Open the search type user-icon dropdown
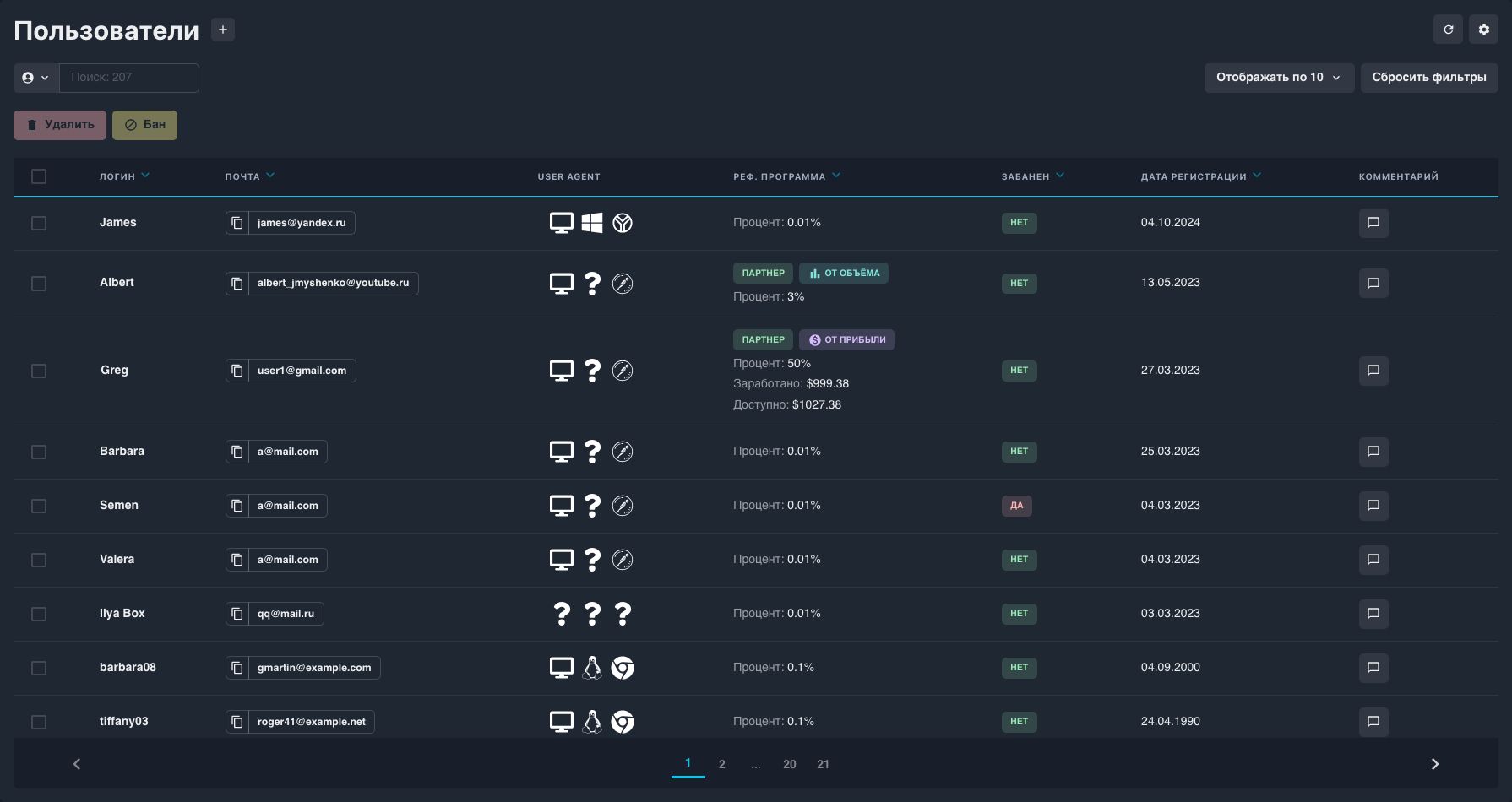Viewport: 1512px width, 802px height. tap(36, 78)
